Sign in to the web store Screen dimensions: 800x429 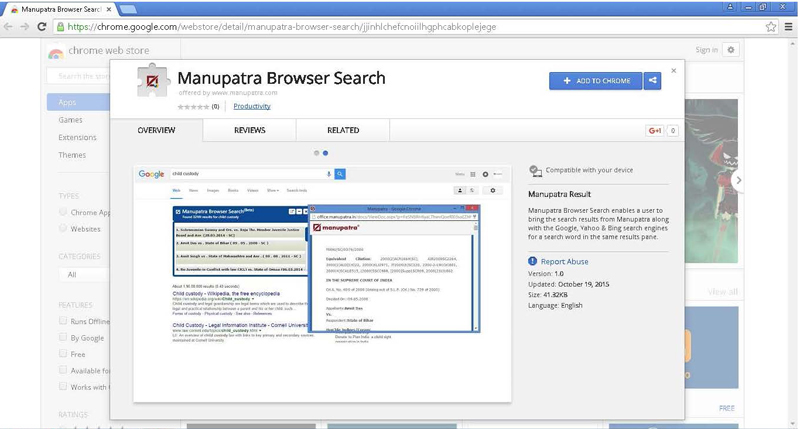(x=706, y=50)
